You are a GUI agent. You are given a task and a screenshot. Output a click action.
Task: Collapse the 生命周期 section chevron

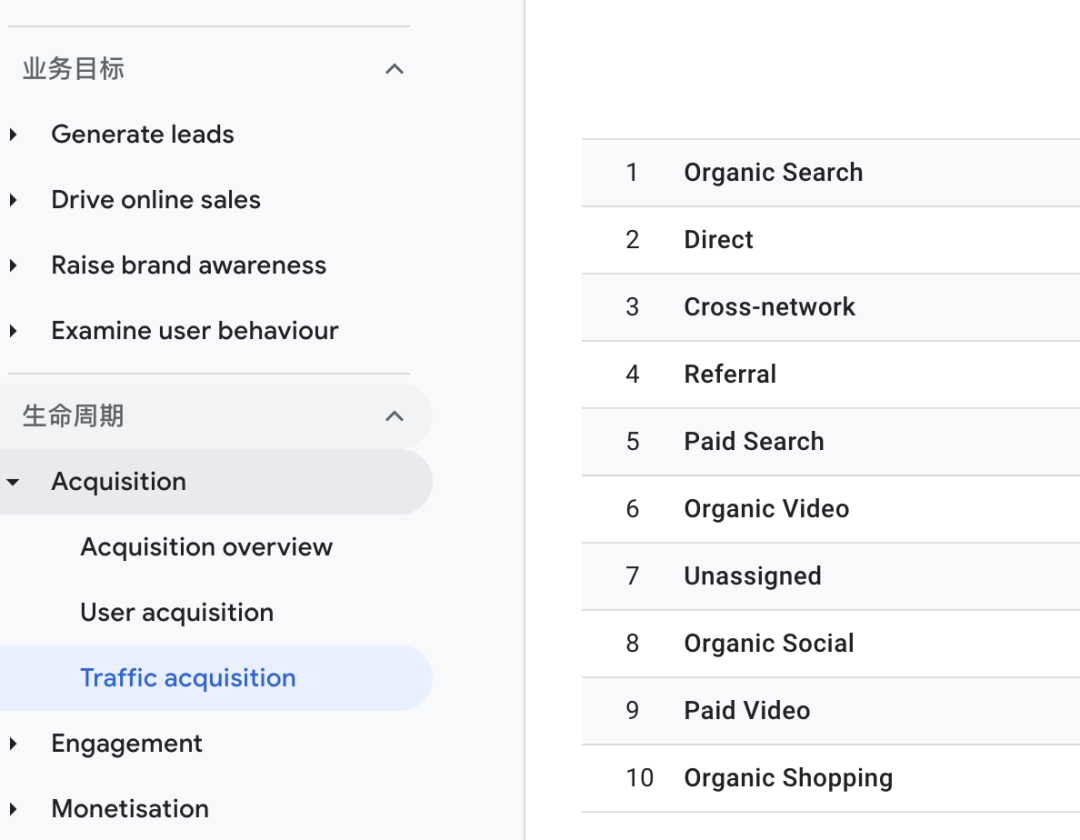(395, 416)
